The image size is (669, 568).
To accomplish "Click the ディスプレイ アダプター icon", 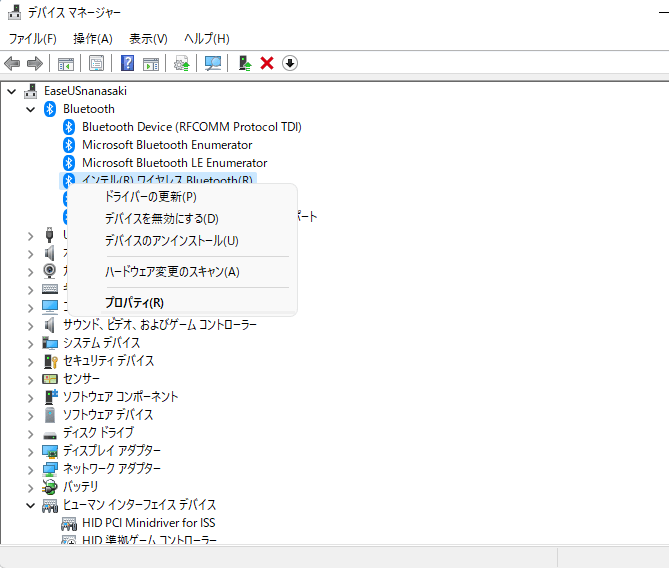I will click(x=50, y=451).
